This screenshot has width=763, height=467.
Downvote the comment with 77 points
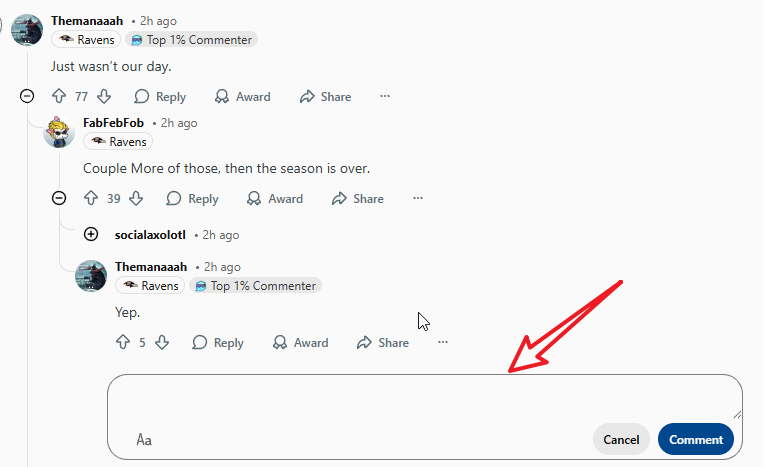104,97
